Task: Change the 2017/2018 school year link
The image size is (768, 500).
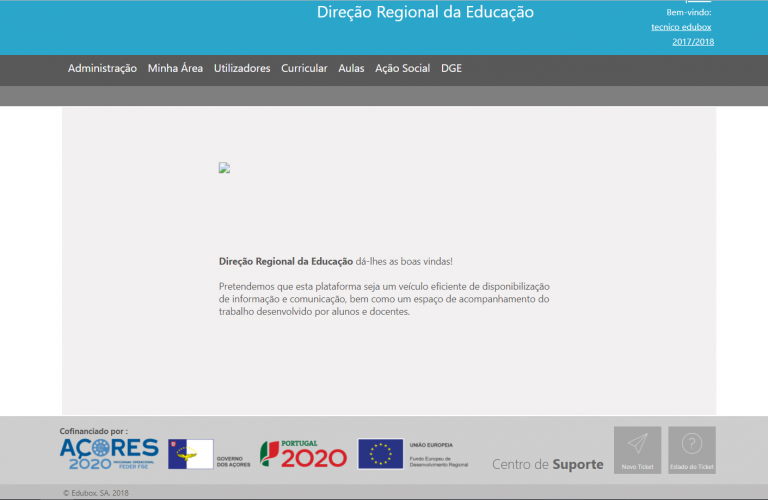Action: tap(693, 42)
